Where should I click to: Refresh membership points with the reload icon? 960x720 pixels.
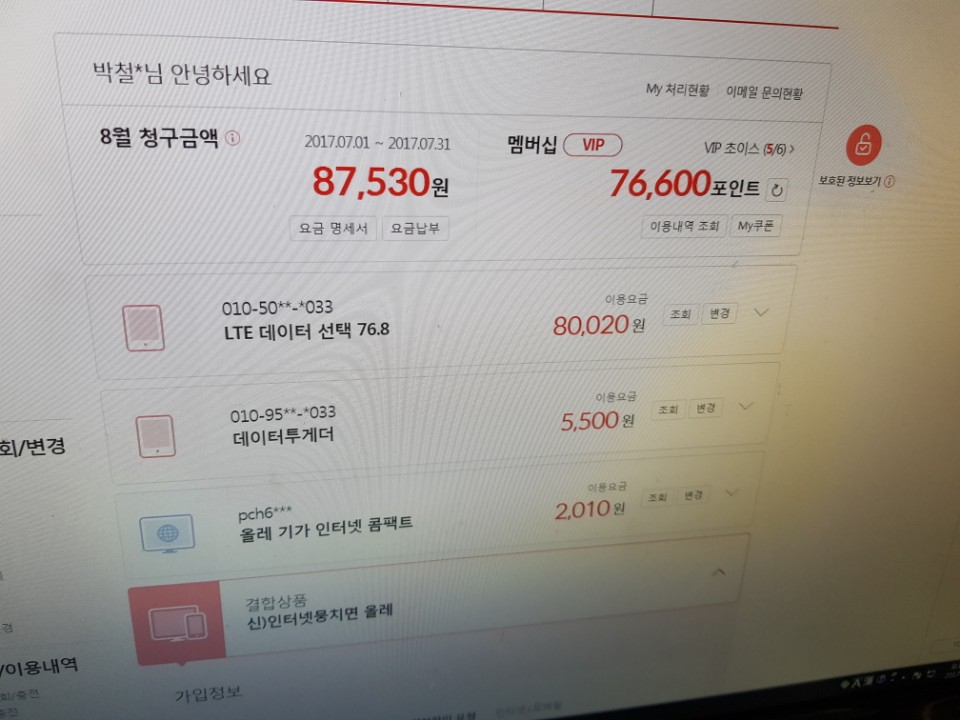point(776,190)
